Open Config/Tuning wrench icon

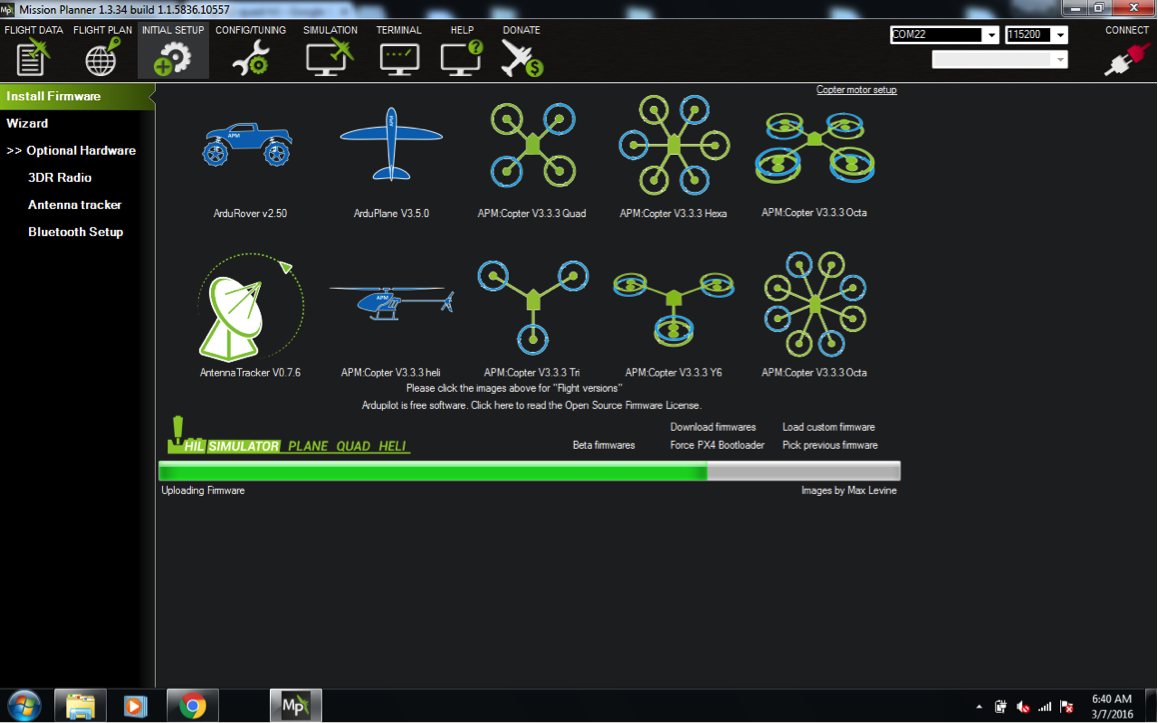click(x=250, y=58)
